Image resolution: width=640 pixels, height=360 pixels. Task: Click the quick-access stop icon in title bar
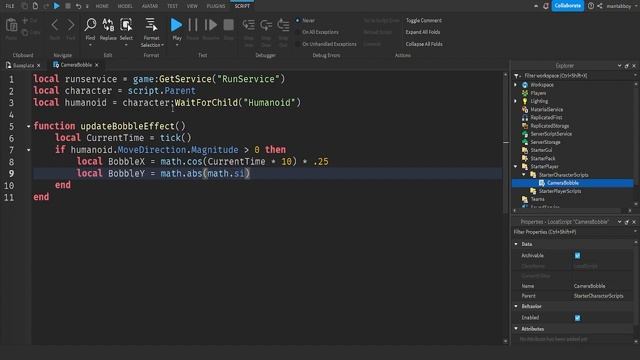point(68,6)
